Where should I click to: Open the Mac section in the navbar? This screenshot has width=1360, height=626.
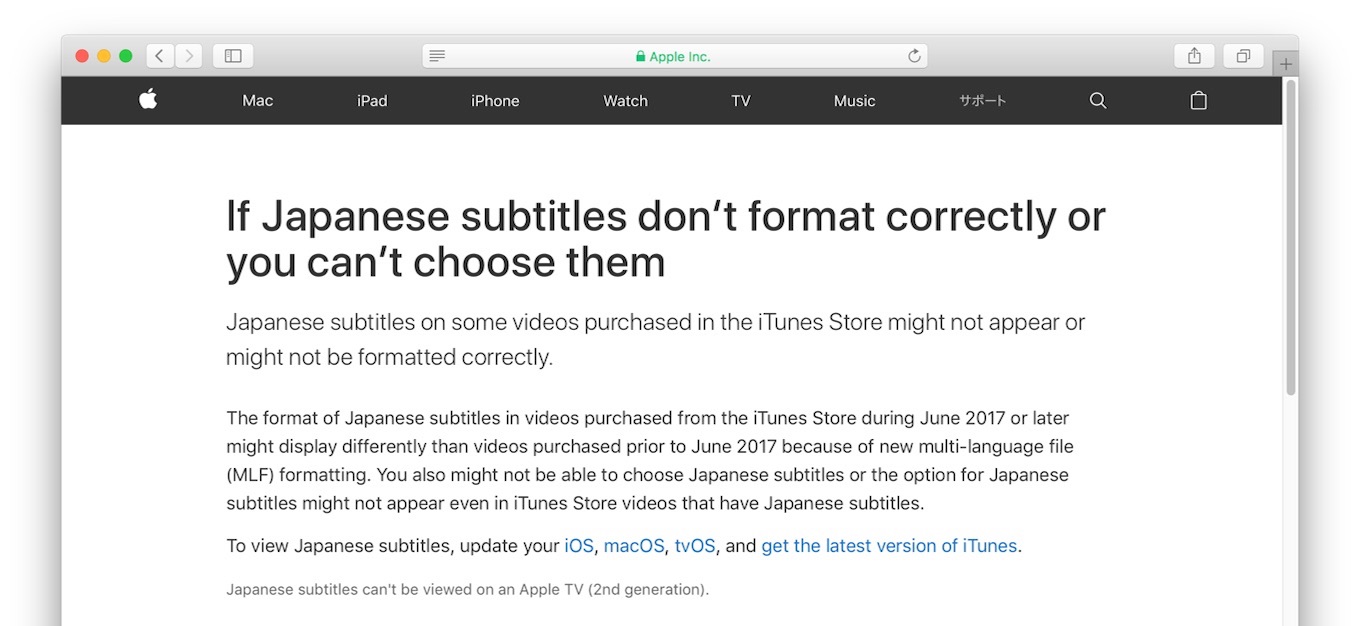click(x=257, y=100)
